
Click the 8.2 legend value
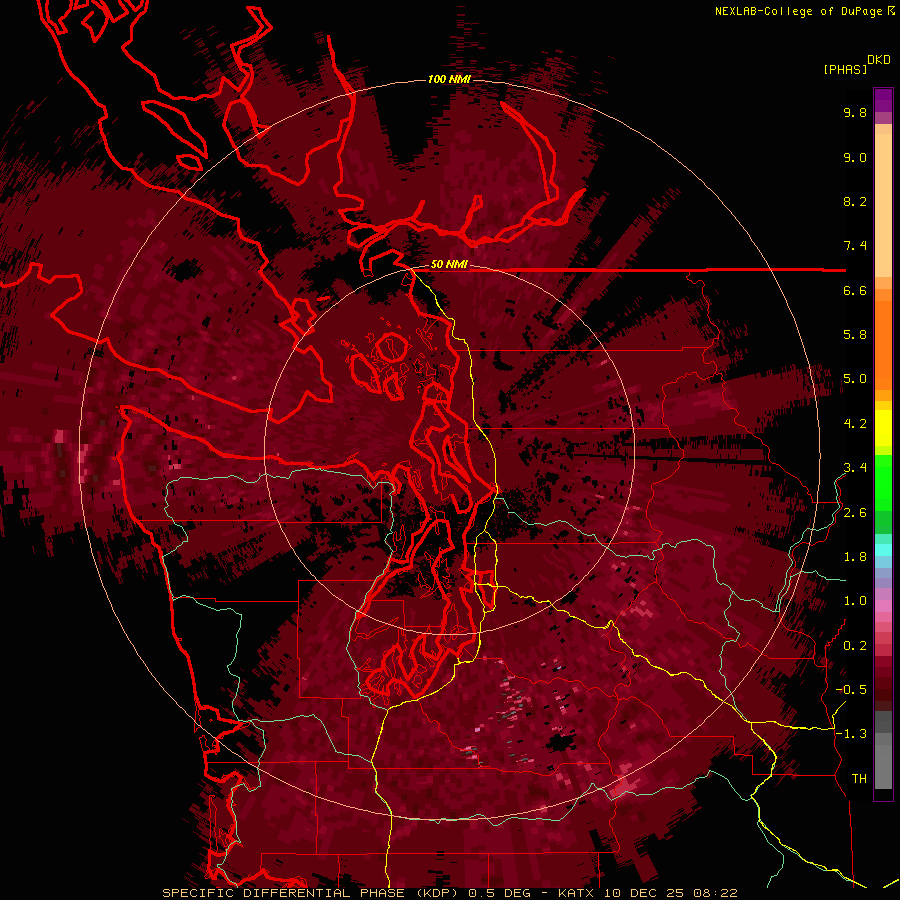pos(855,201)
